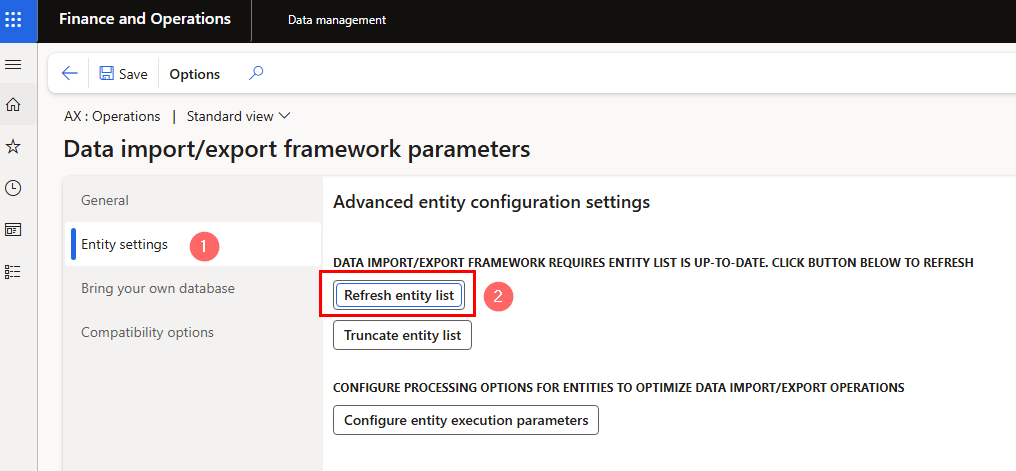Expand the navigation pane hamburger menu

click(x=14, y=64)
